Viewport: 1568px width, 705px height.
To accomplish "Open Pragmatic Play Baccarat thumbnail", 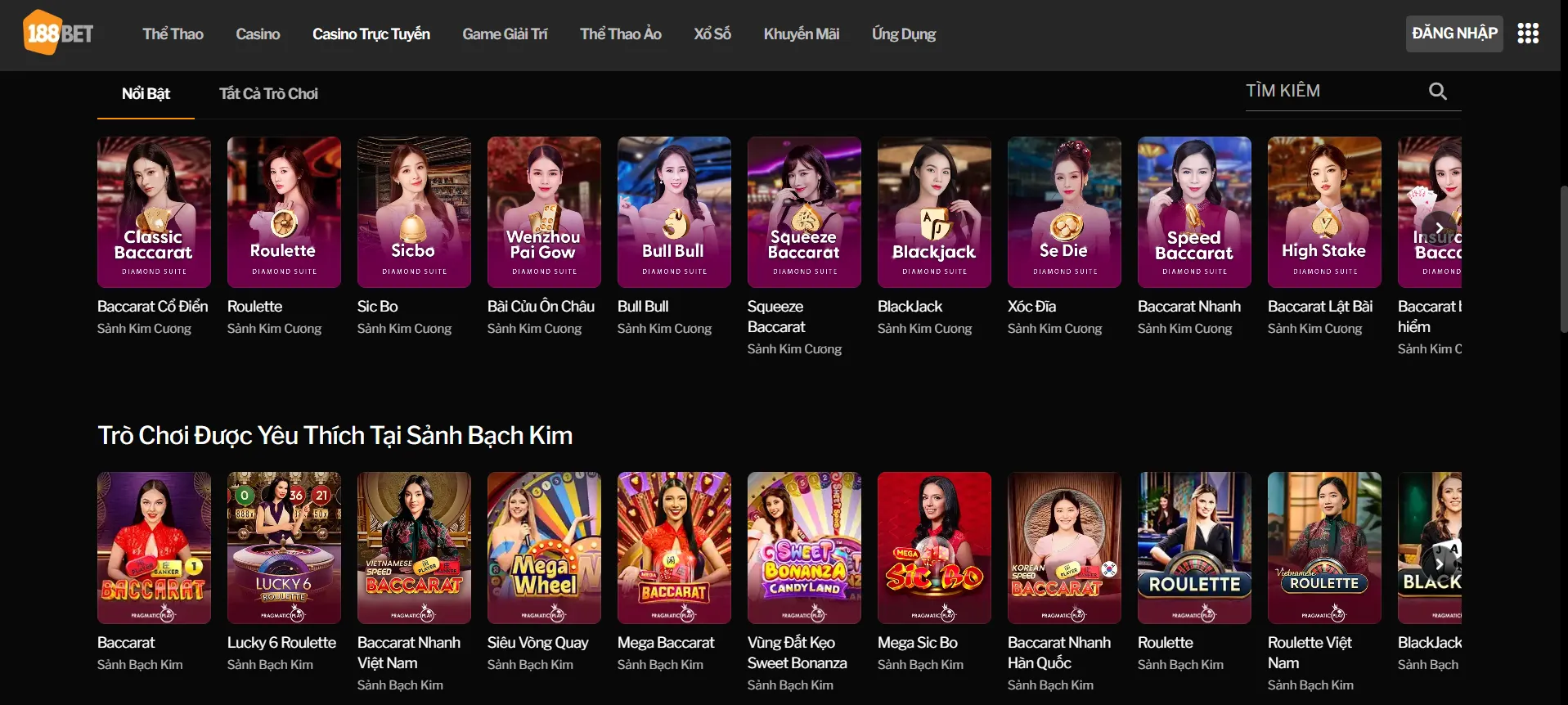I will click(x=154, y=548).
